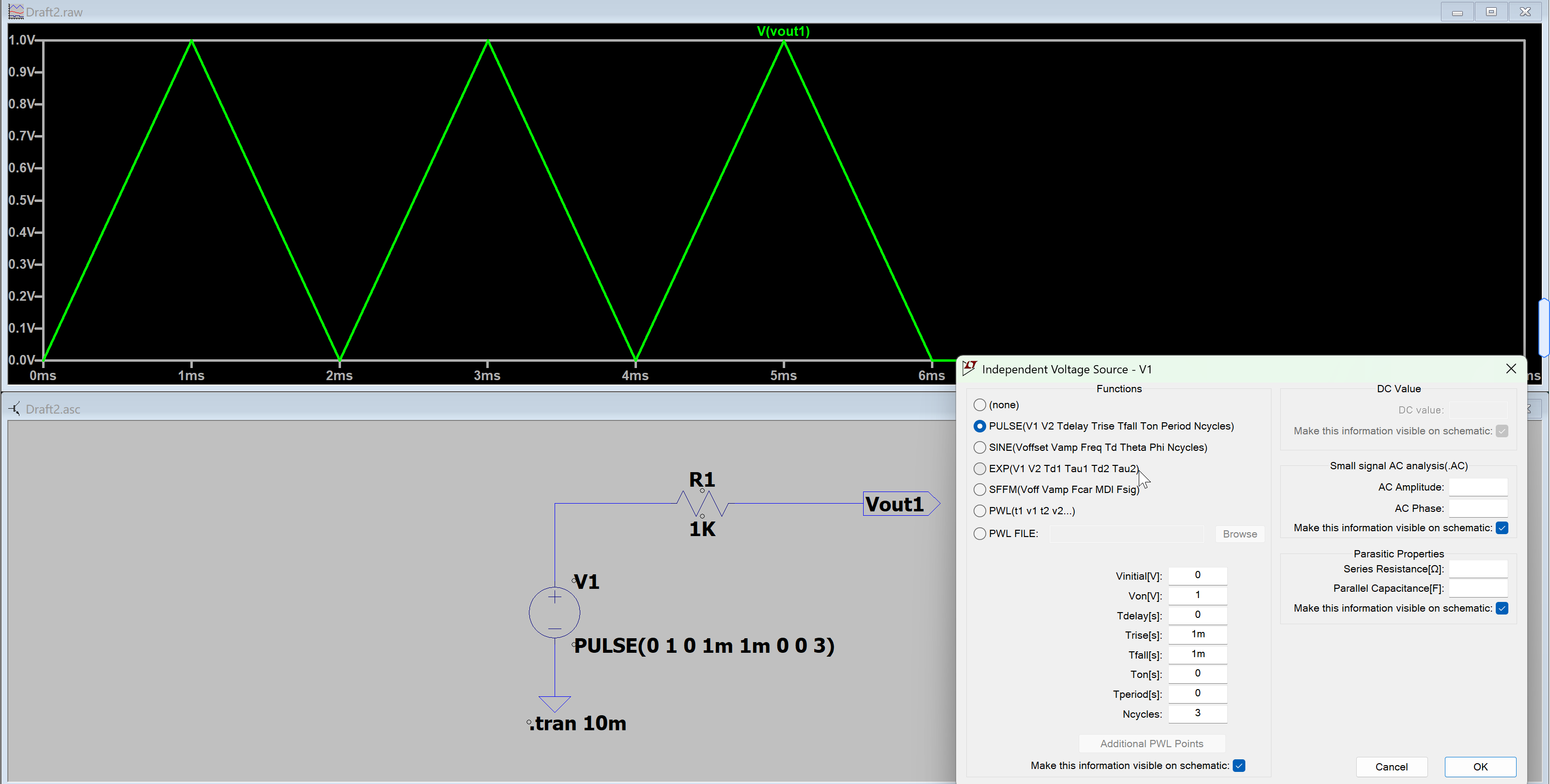The image size is (1550, 784).
Task: Click the Trise[s] input field
Action: pos(1197,634)
